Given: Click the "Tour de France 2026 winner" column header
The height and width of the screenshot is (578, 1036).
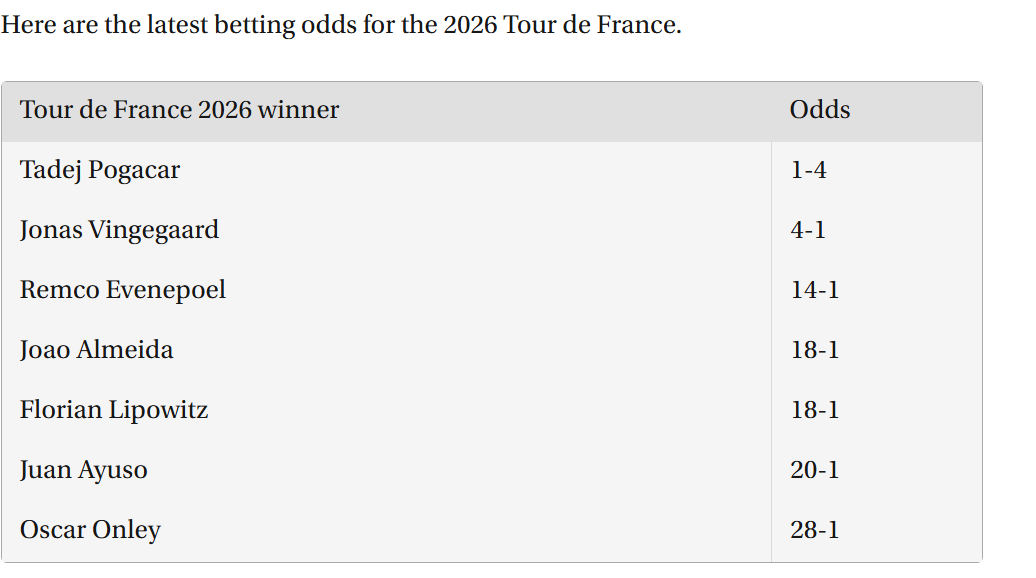Looking at the screenshot, I should coord(180,110).
